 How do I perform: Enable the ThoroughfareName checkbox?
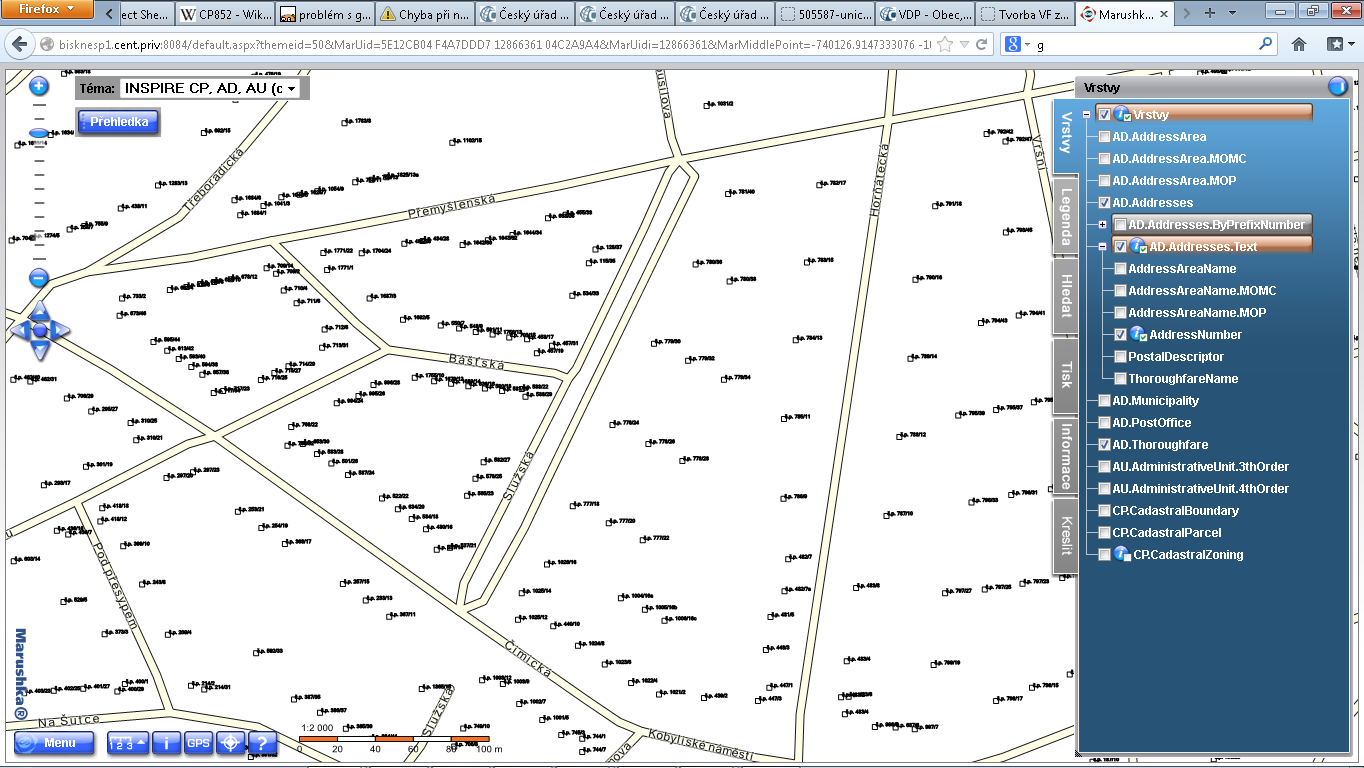pos(1120,379)
